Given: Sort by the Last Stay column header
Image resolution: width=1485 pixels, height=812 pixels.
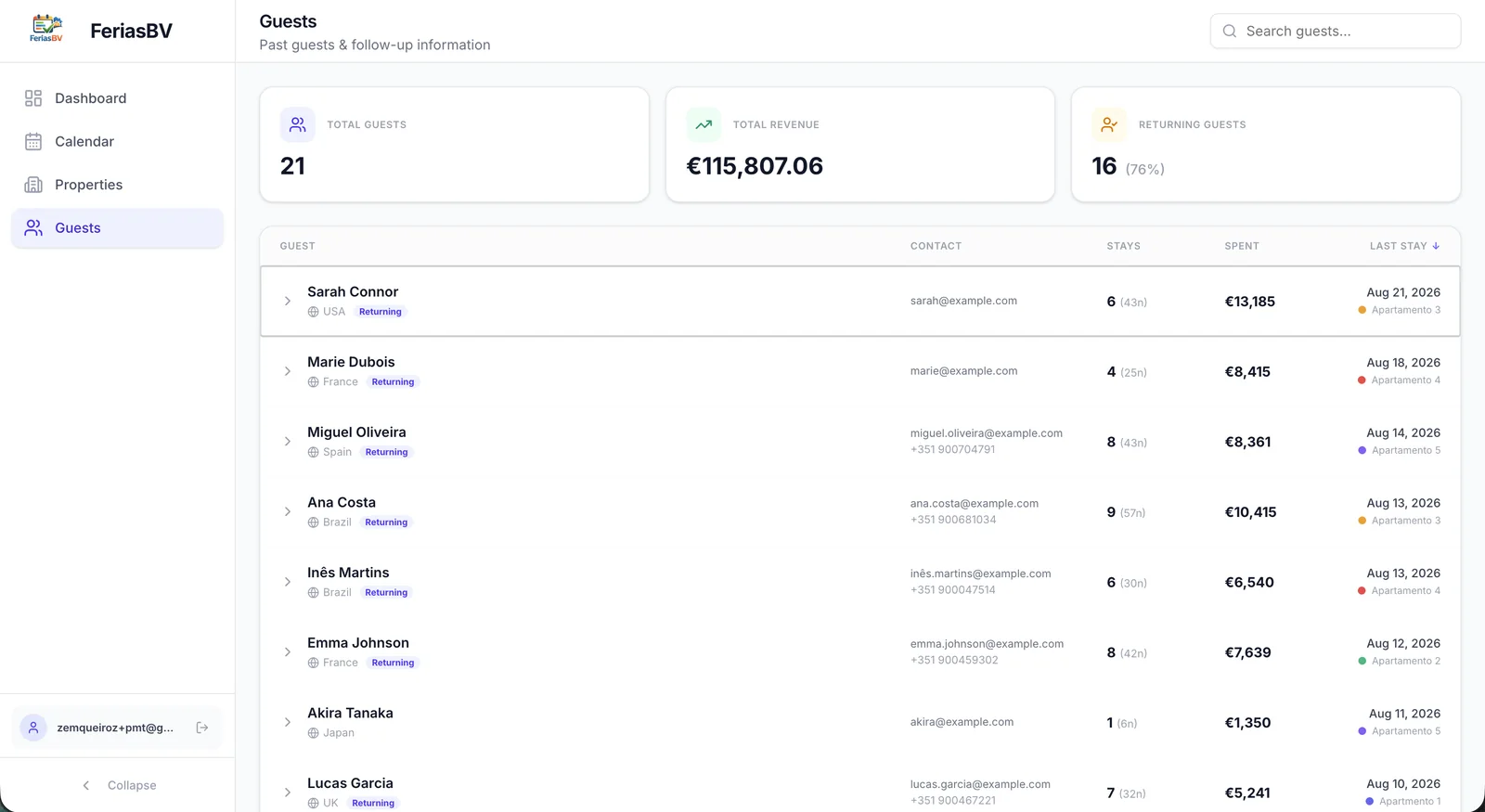Looking at the screenshot, I should [1404, 246].
